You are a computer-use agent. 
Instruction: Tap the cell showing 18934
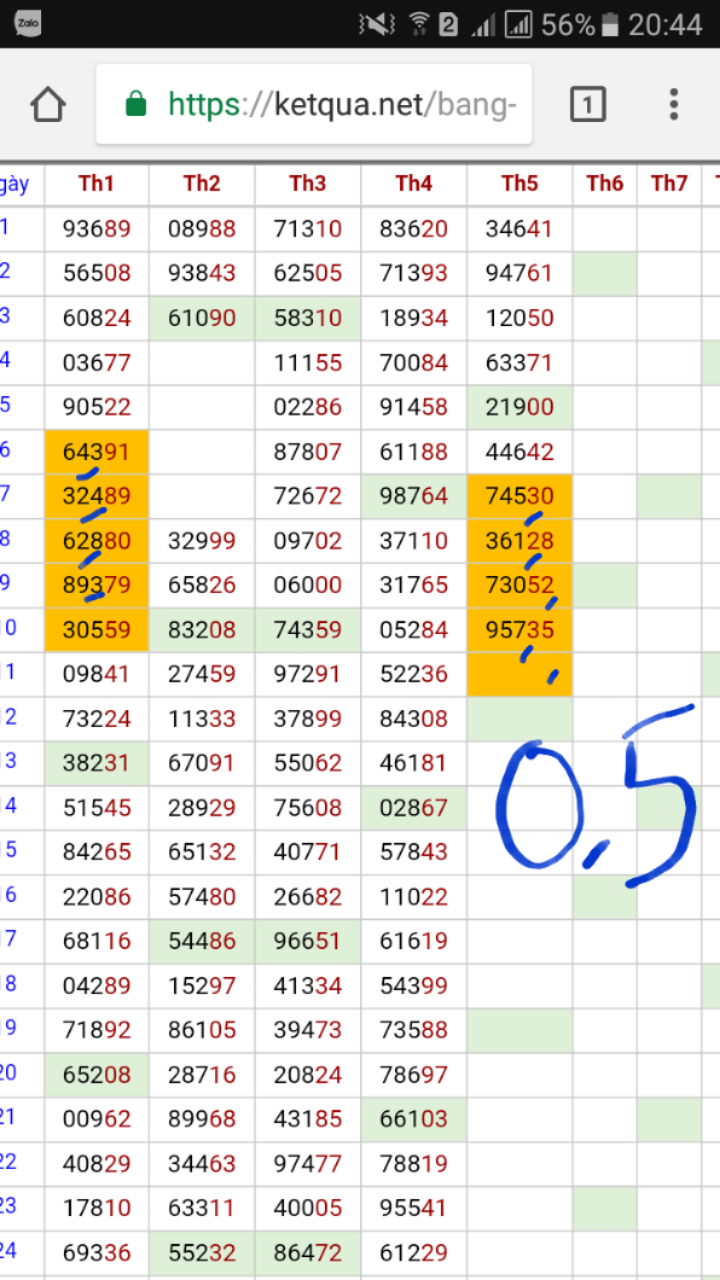pos(414,318)
